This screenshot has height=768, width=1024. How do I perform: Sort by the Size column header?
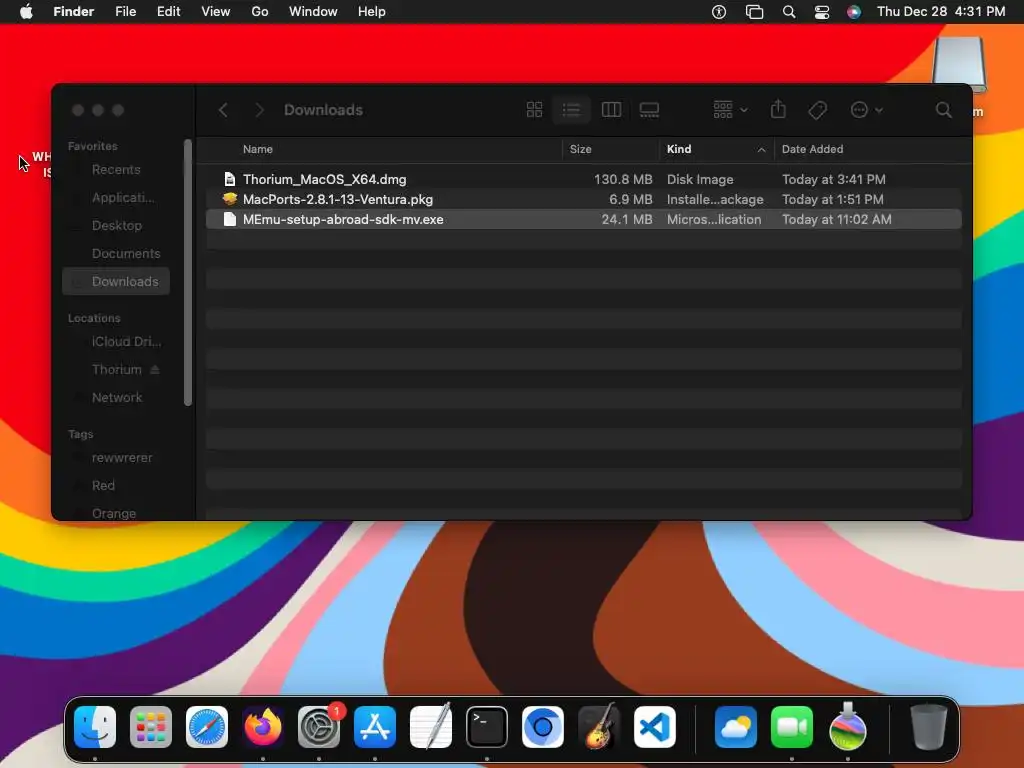(x=581, y=149)
